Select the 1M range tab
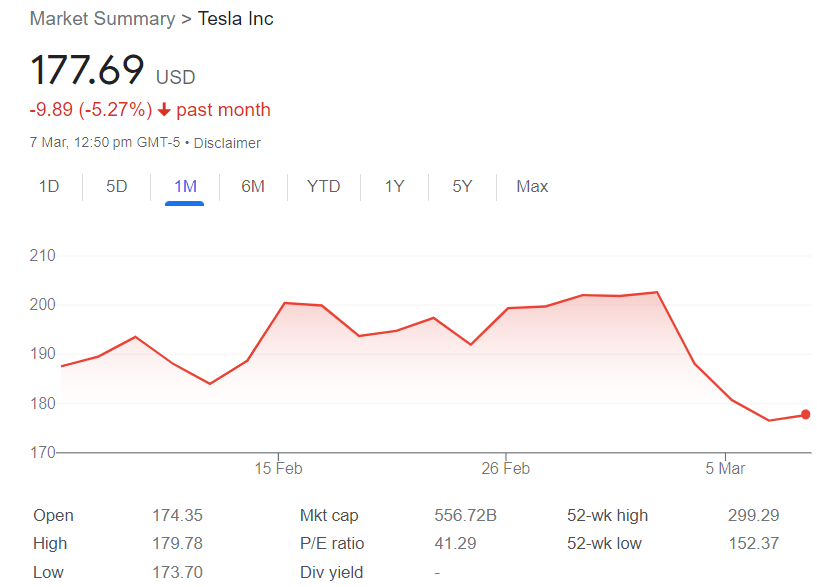This screenshot has height=587, width=817. [185, 186]
